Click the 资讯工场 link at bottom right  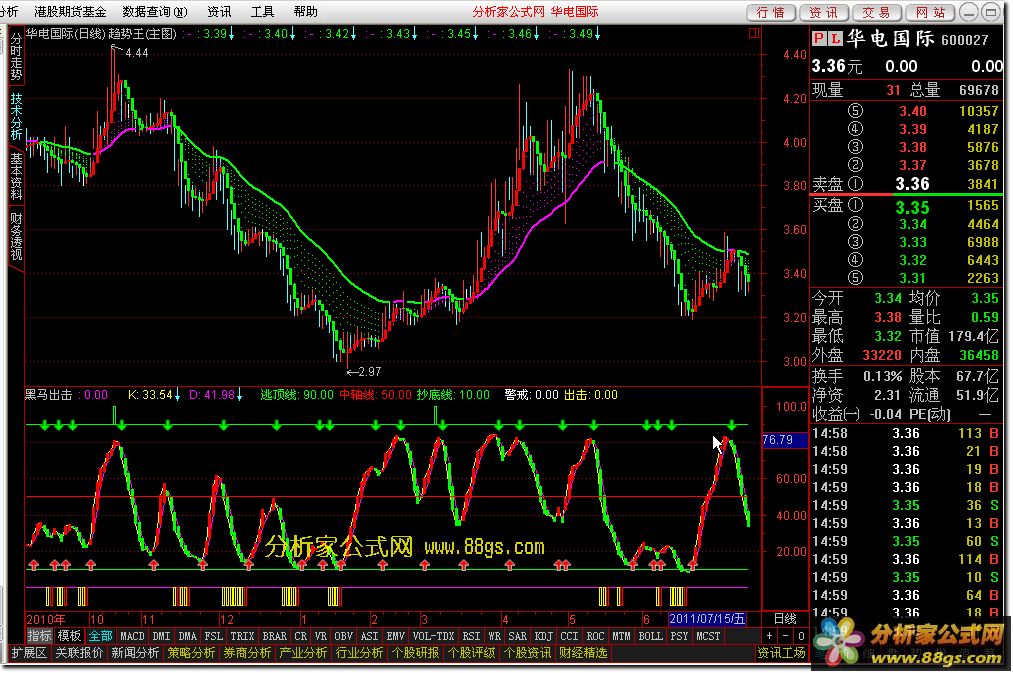(x=781, y=653)
